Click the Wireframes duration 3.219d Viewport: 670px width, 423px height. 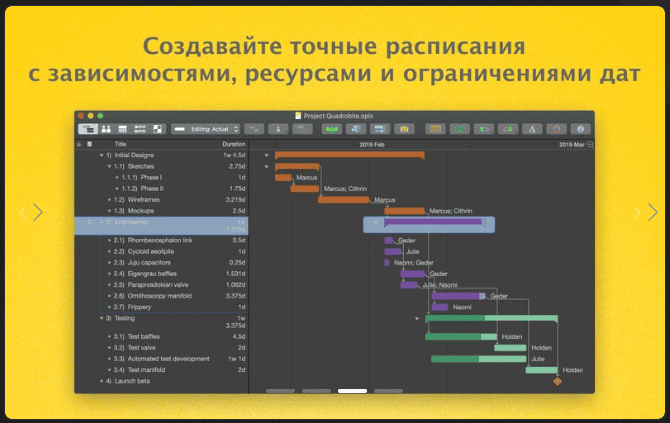tap(235, 200)
